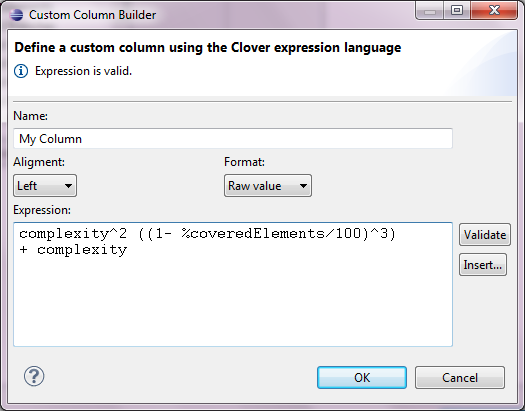Confirm the column with OK
The height and width of the screenshot is (411, 525).
[x=362, y=378]
